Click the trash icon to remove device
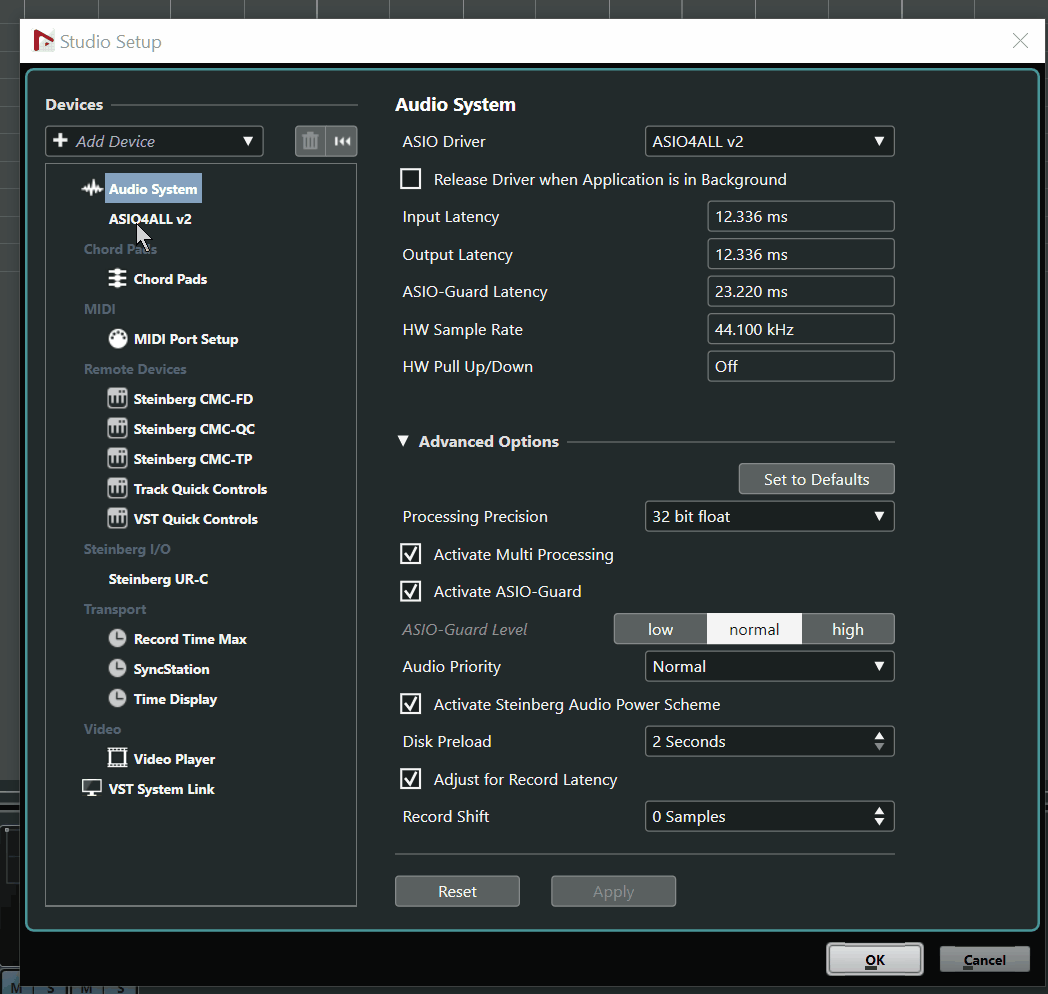The width and height of the screenshot is (1048, 994). click(x=310, y=141)
